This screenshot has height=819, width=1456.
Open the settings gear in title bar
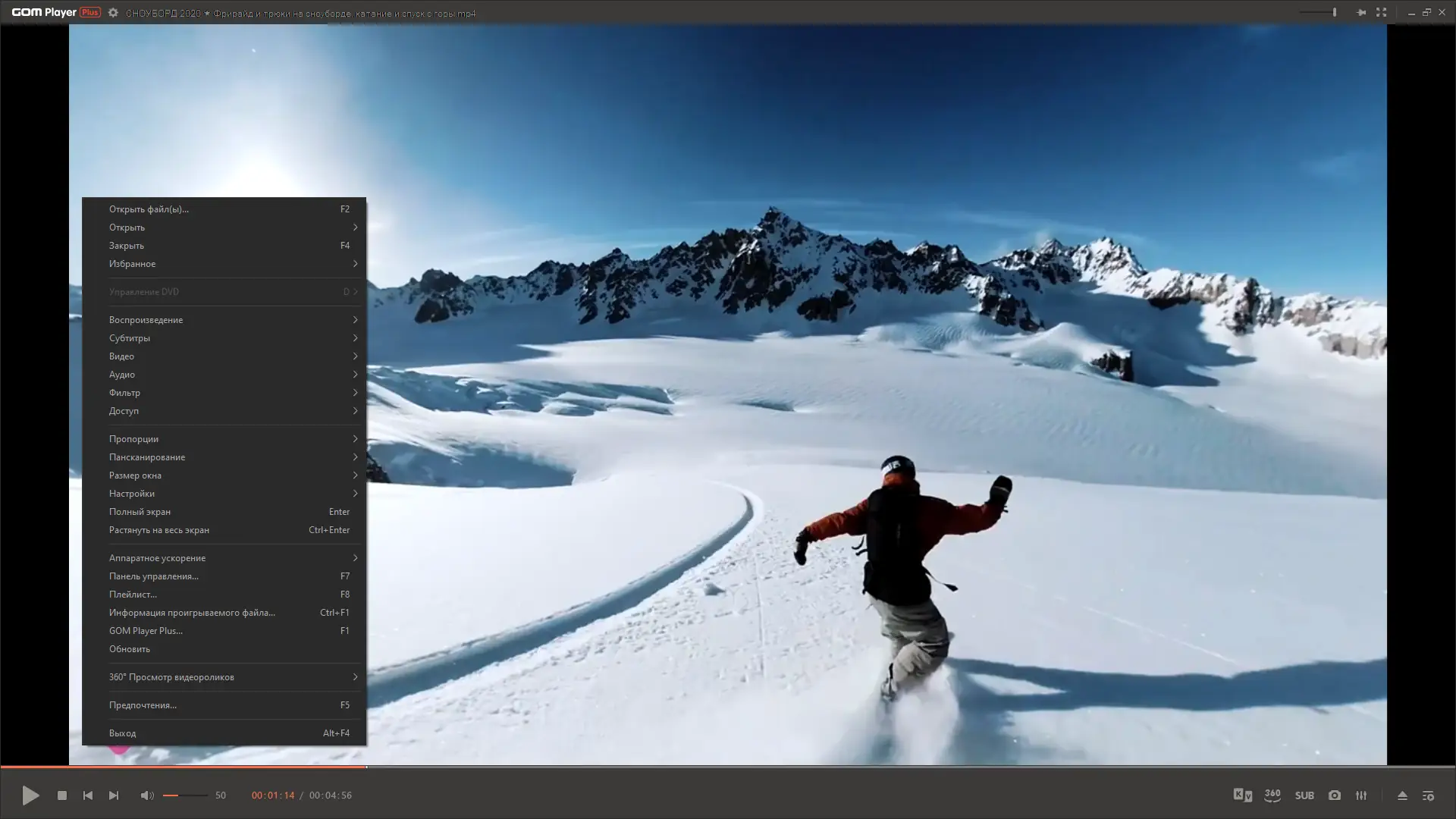pos(113,13)
